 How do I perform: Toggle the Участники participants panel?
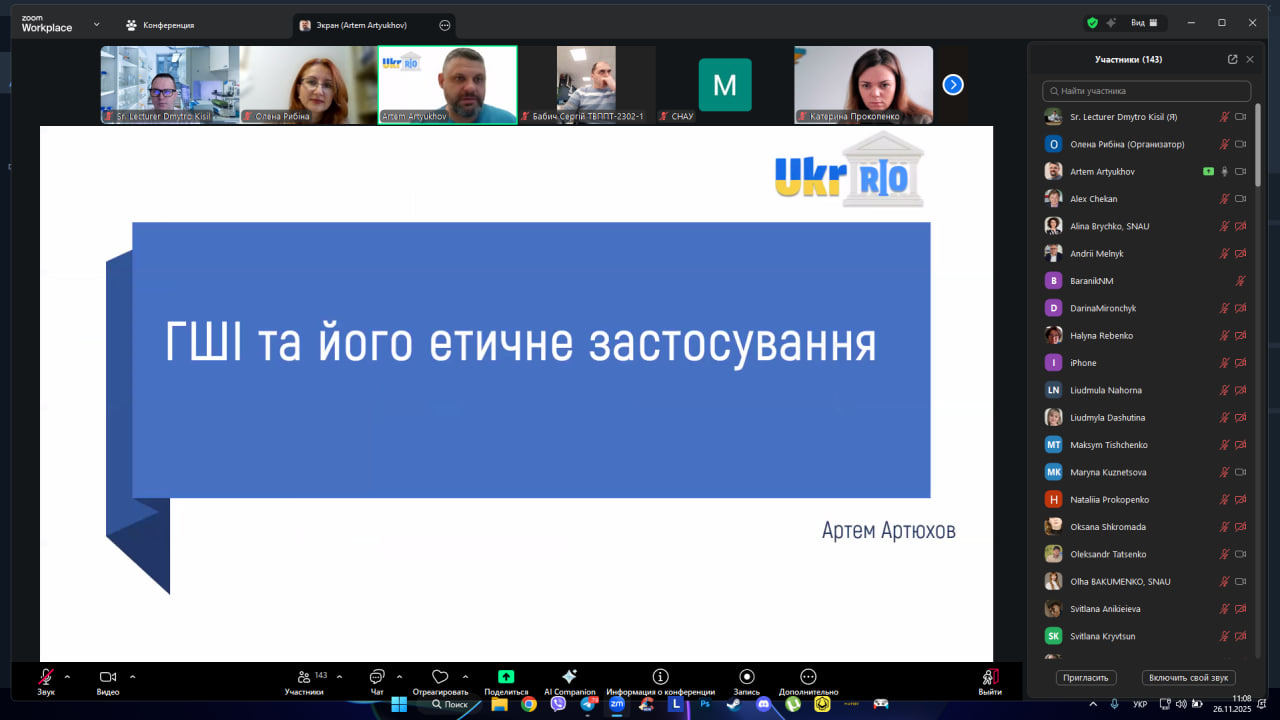tap(304, 677)
